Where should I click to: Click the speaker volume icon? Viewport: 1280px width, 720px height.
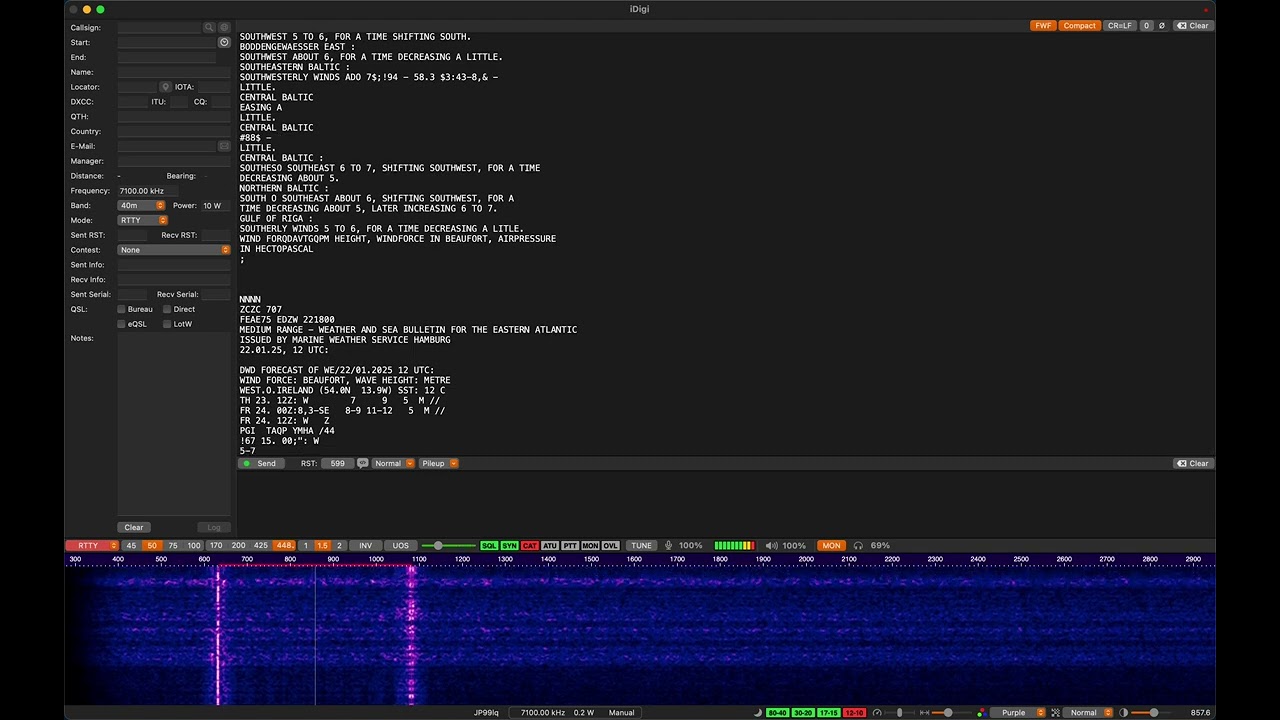pos(771,546)
